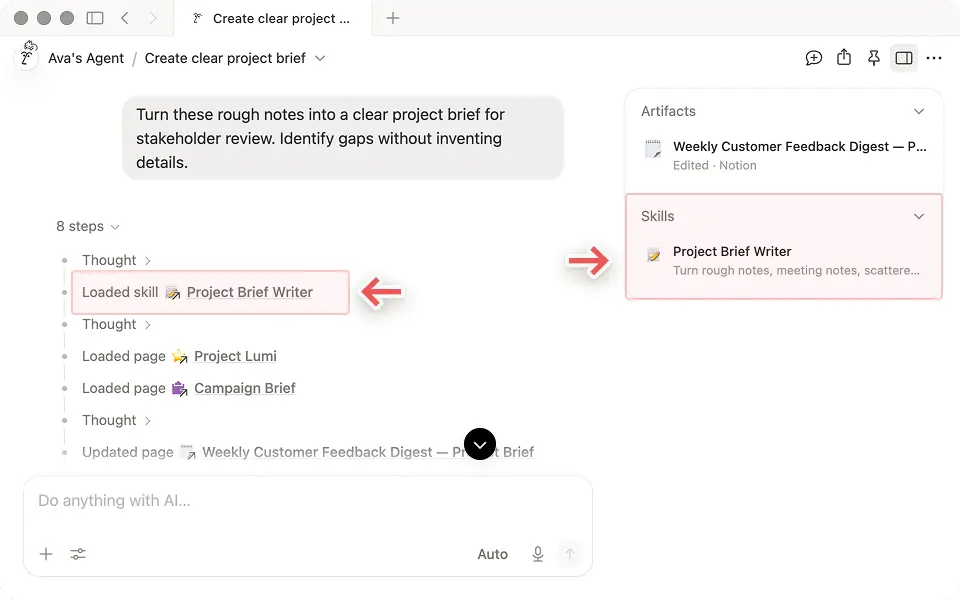Open the settings sliders icon in the composer
The height and width of the screenshot is (600, 960).
click(78, 554)
